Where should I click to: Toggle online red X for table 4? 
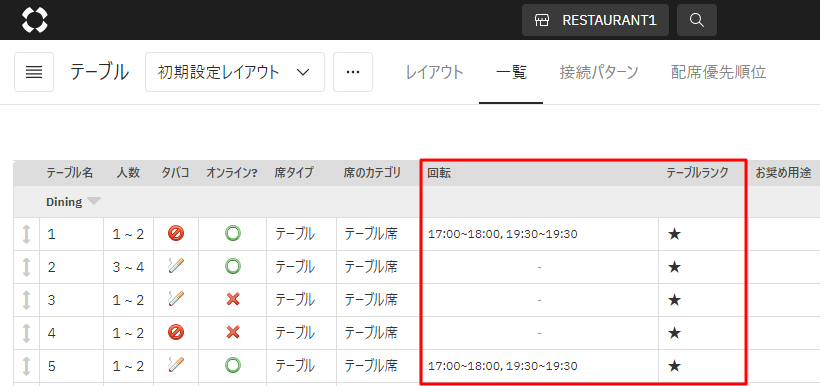pos(233,332)
